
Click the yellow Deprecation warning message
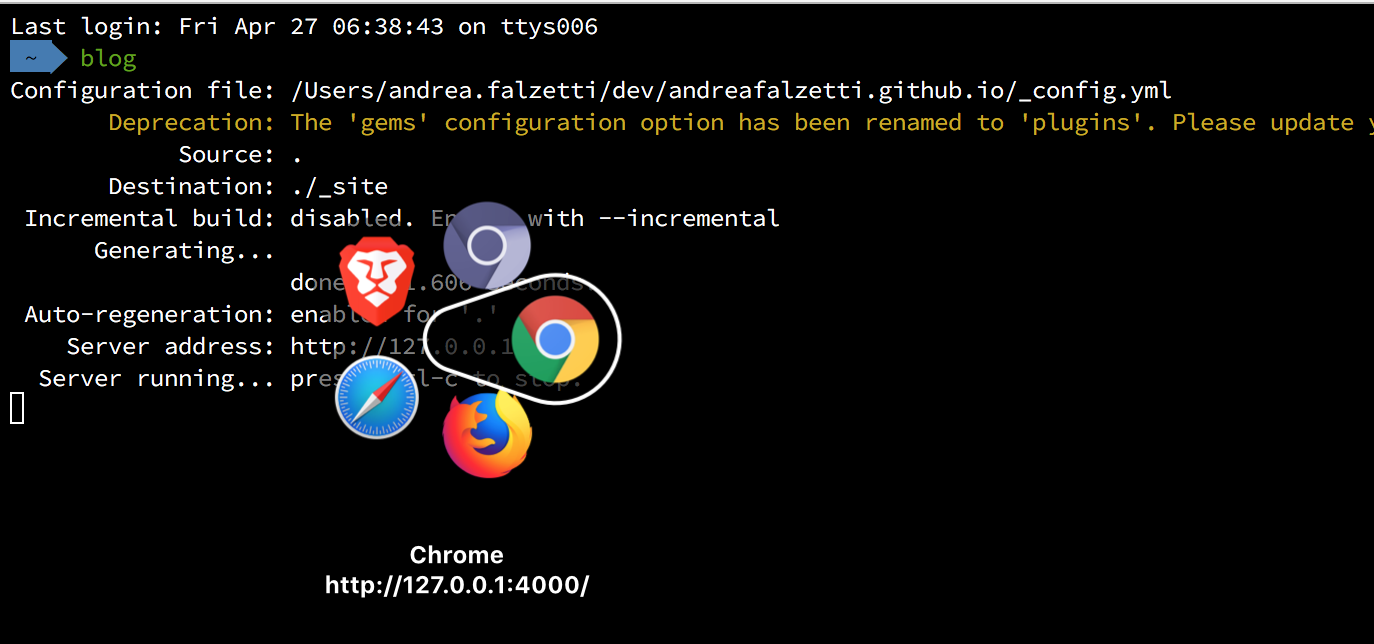coord(831,123)
